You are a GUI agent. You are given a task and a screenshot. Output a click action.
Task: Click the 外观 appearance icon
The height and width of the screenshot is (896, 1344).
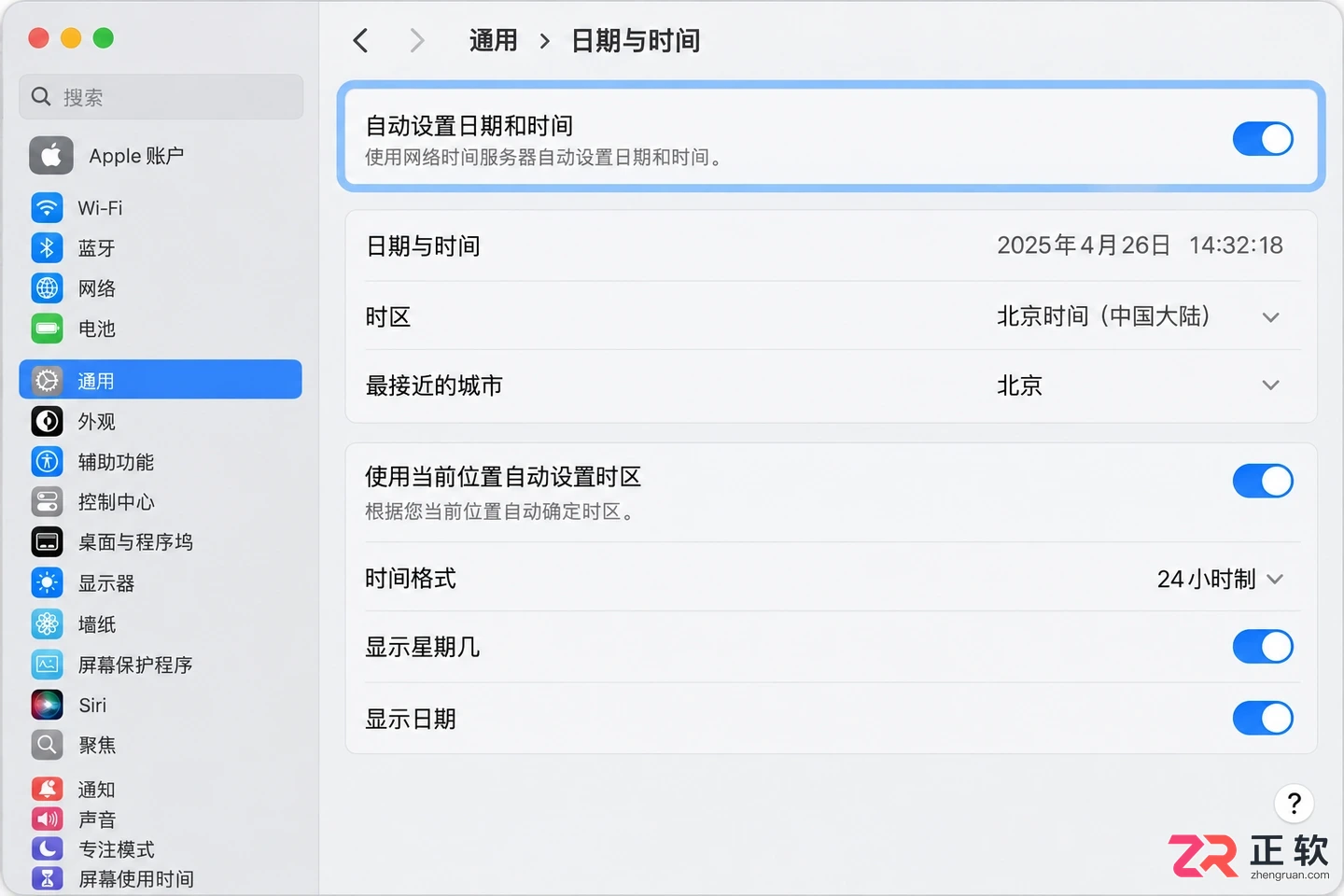48,421
